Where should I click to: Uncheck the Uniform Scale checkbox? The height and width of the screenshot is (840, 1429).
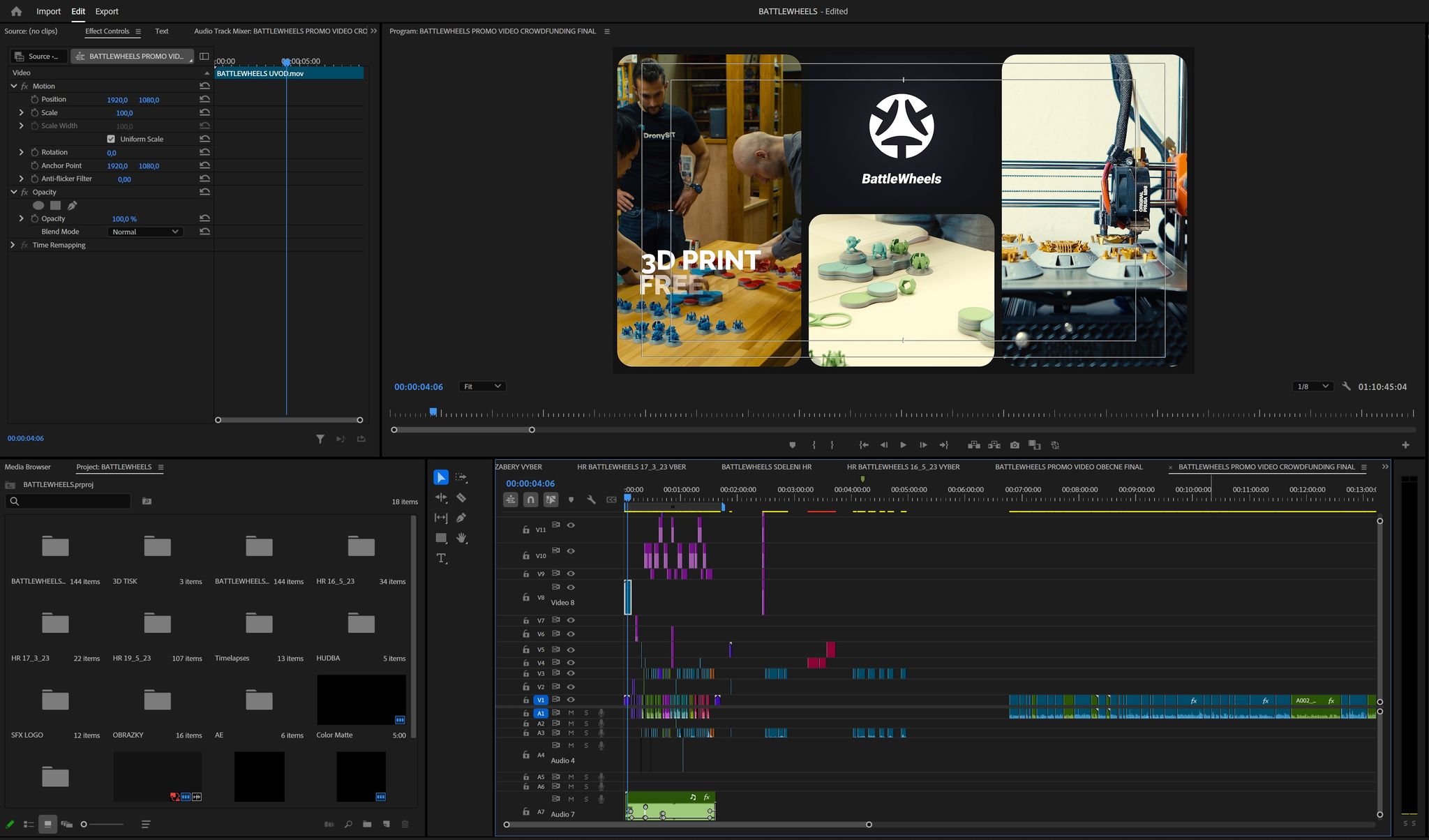tap(111, 139)
